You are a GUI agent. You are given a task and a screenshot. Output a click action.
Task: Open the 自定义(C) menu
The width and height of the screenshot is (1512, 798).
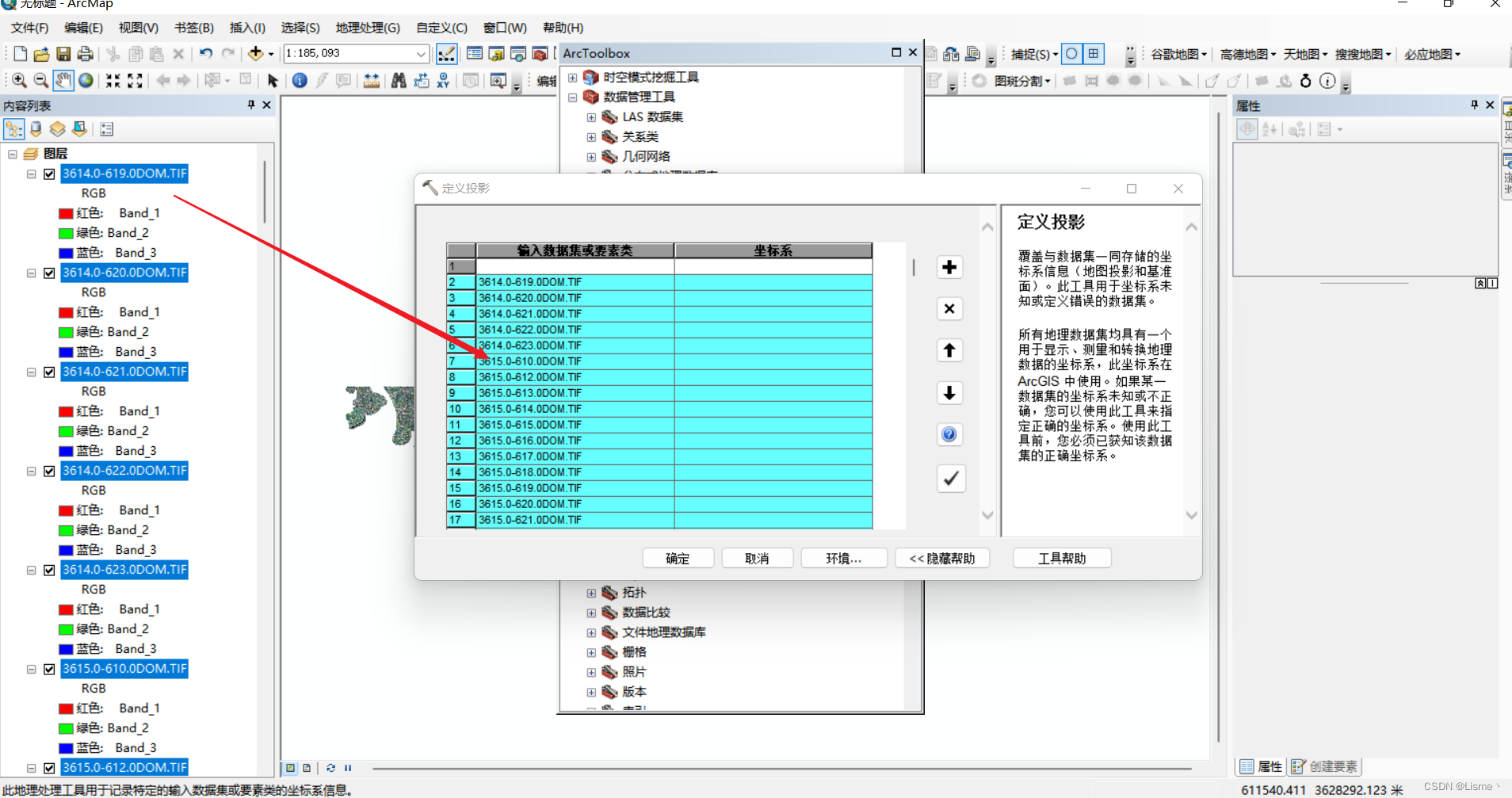click(x=441, y=28)
